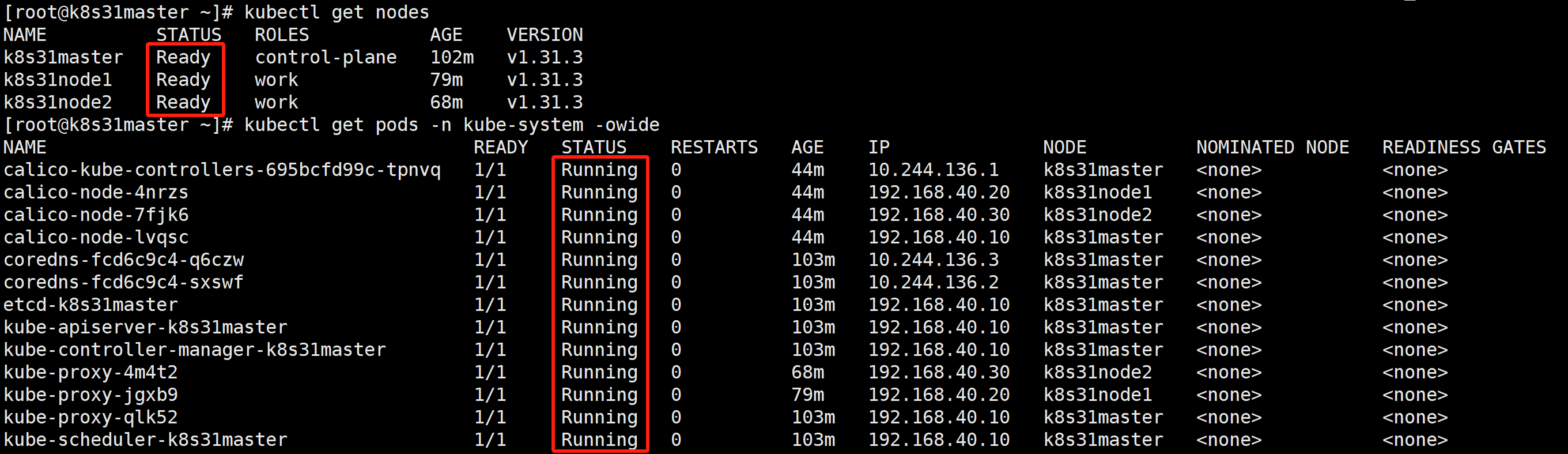Select pod name coredns-fcd6c9c4-sxswf
Image resolution: width=1568 pixels, height=454 pixels.
(123, 283)
